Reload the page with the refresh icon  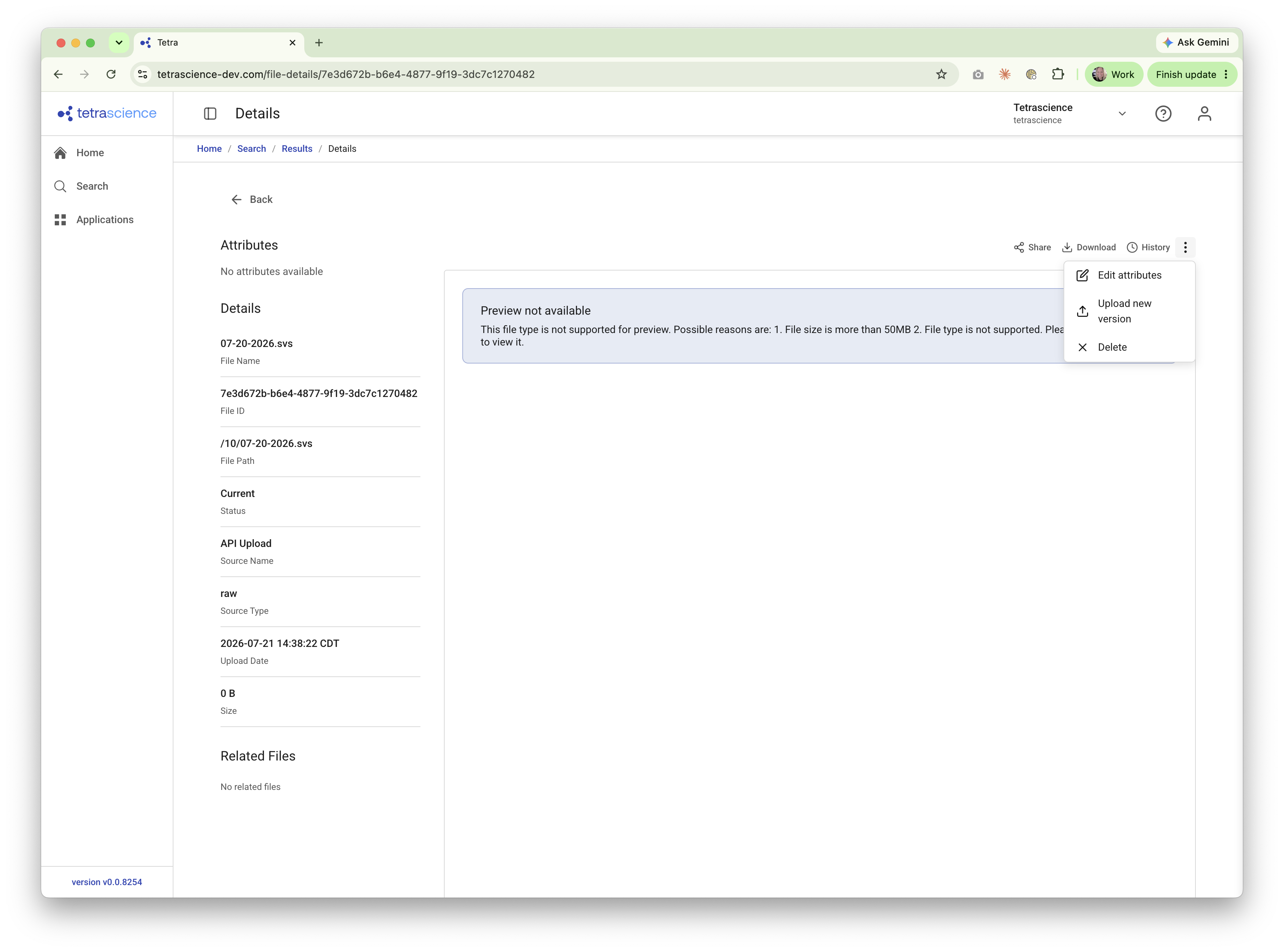click(111, 74)
